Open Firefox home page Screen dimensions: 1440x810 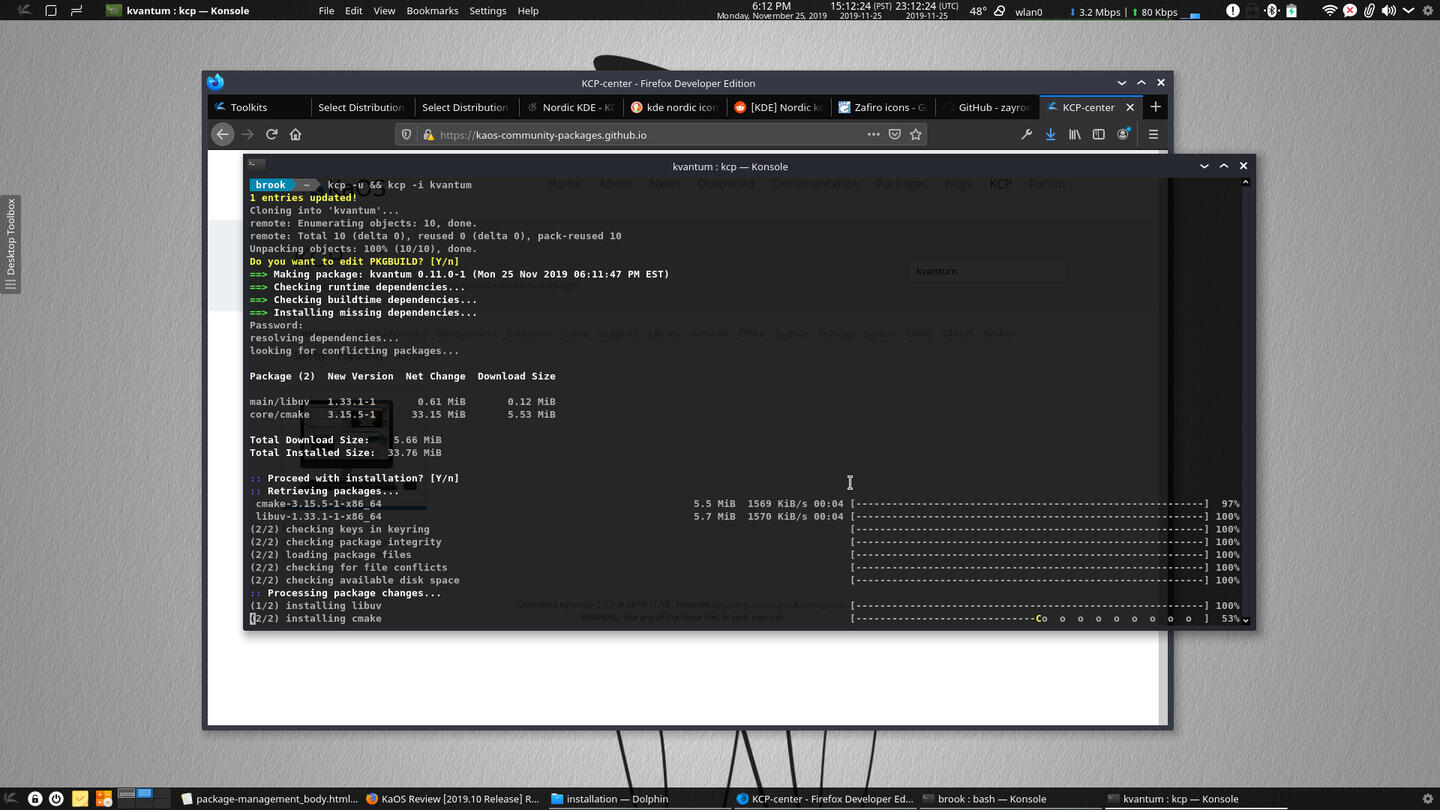295,134
